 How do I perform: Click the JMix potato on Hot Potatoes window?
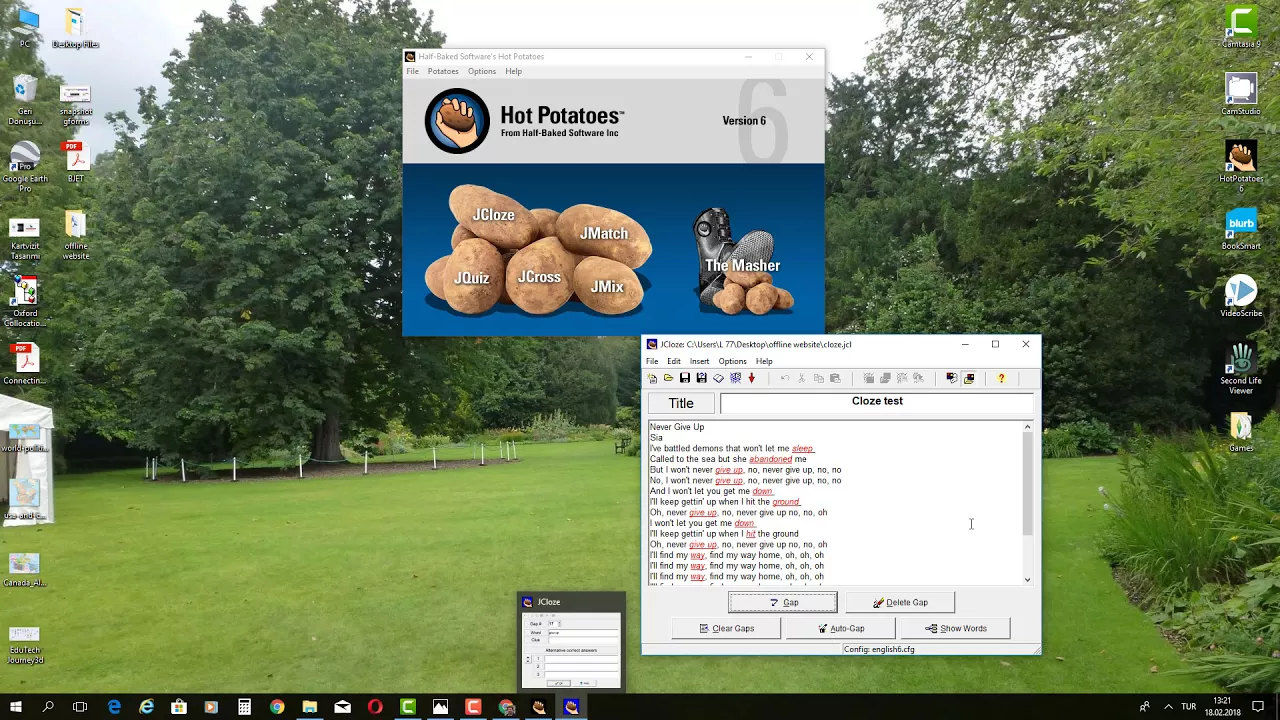(x=607, y=287)
